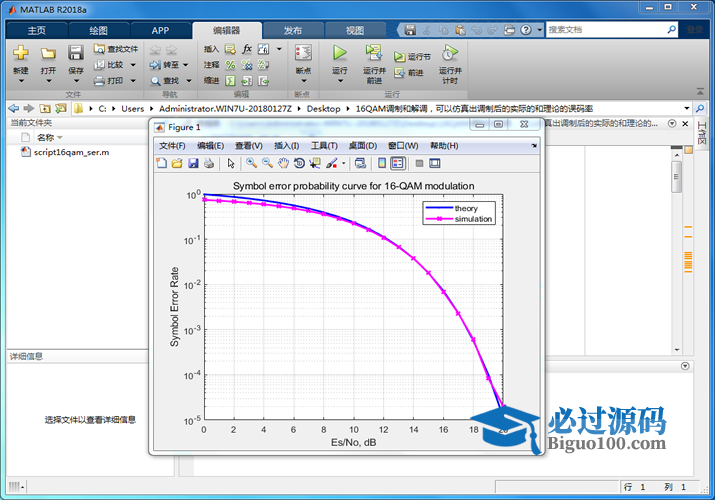Activate the Rotate 3D tool in Figure toolbar
715x500 pixels.
299,163
